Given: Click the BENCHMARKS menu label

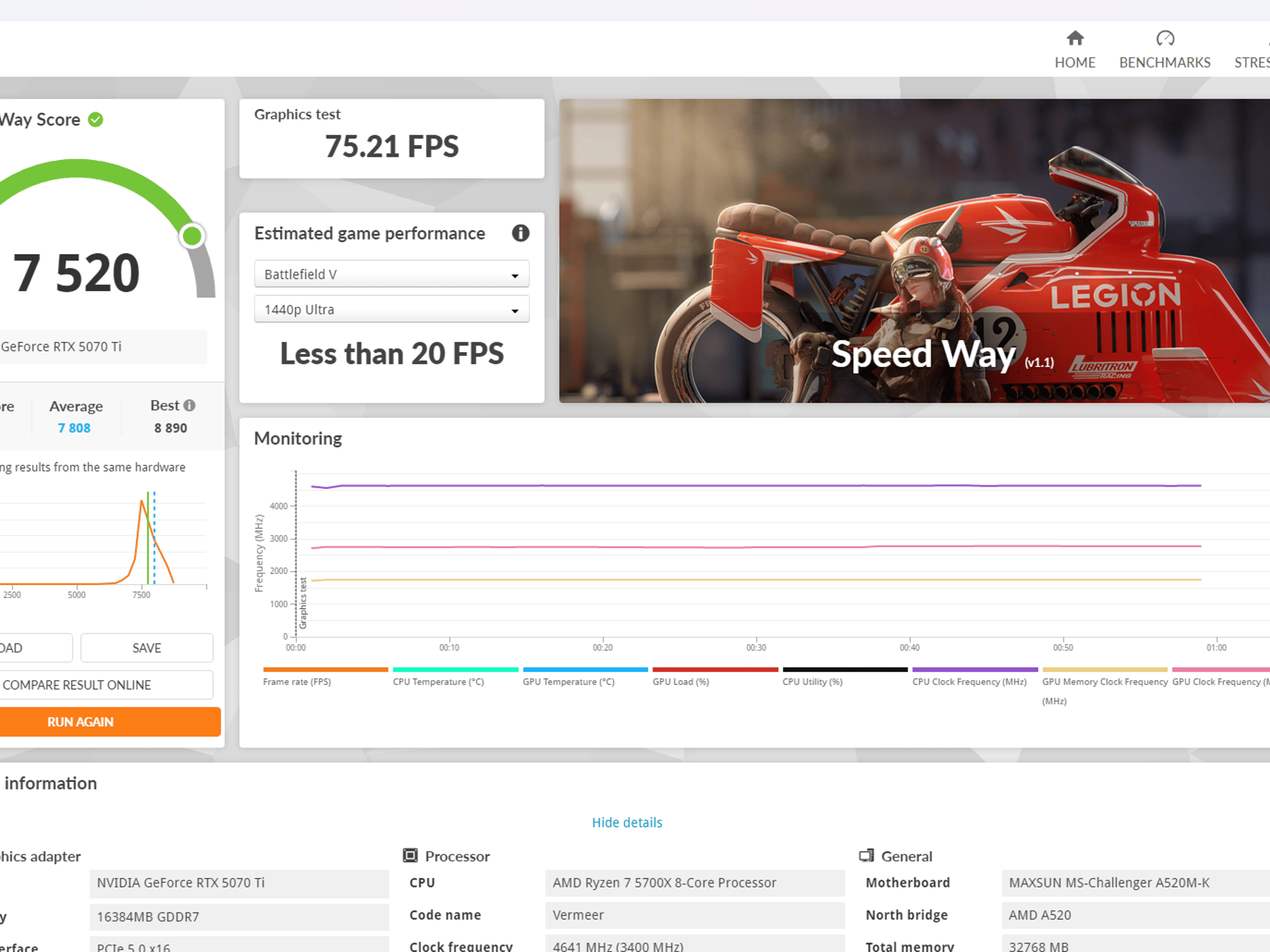Looking at the screenshot, I should 1165,63.
